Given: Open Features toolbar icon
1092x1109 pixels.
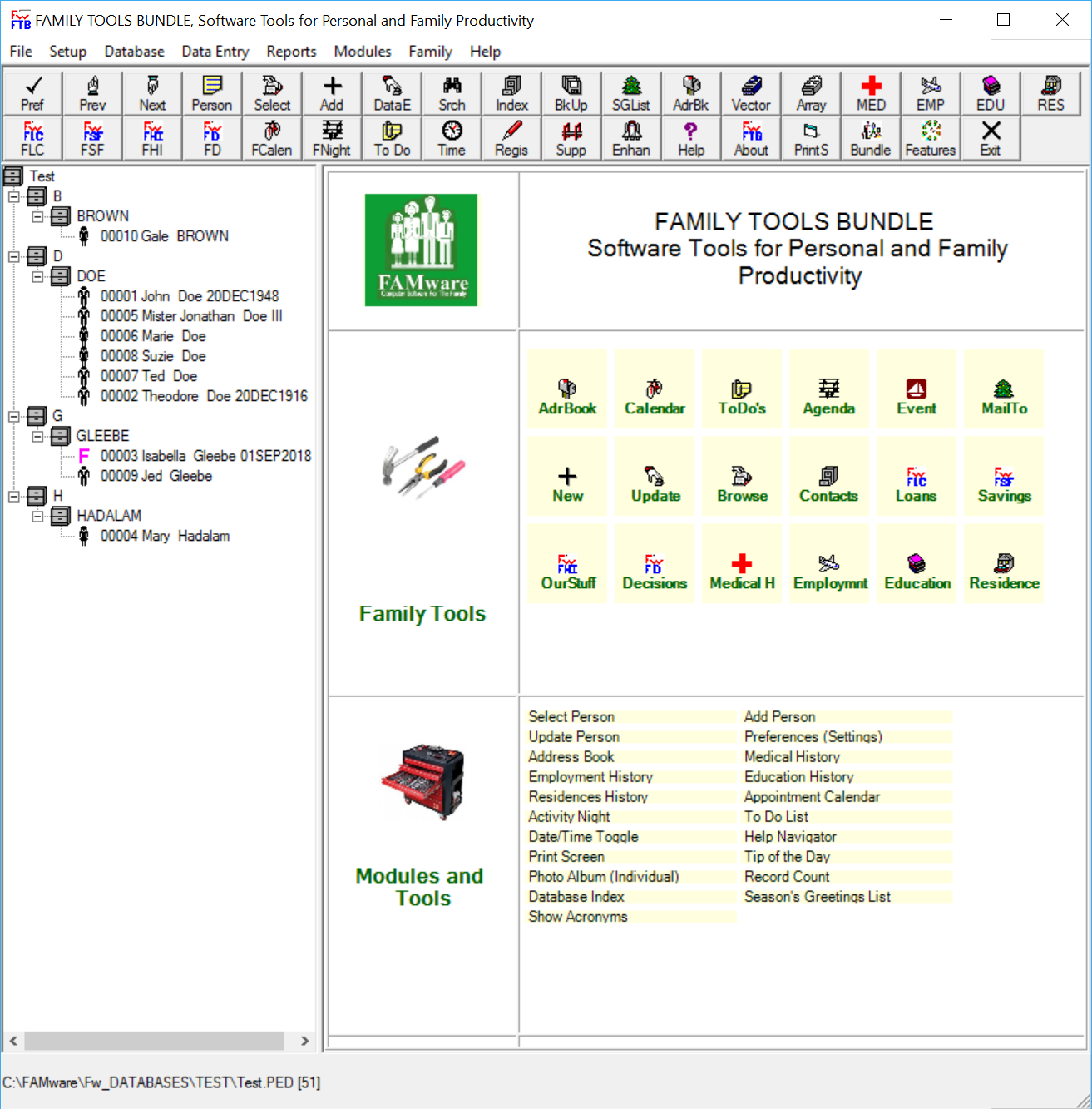Looking at the screenshot, I should pyautogui.click(x=931, y=138).
